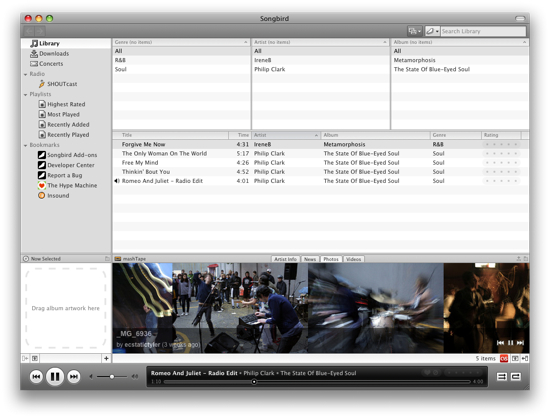Toggle repeat mode in player bar
The width and height of the screenshot is (550, 418).
click(x=516, y=377)
